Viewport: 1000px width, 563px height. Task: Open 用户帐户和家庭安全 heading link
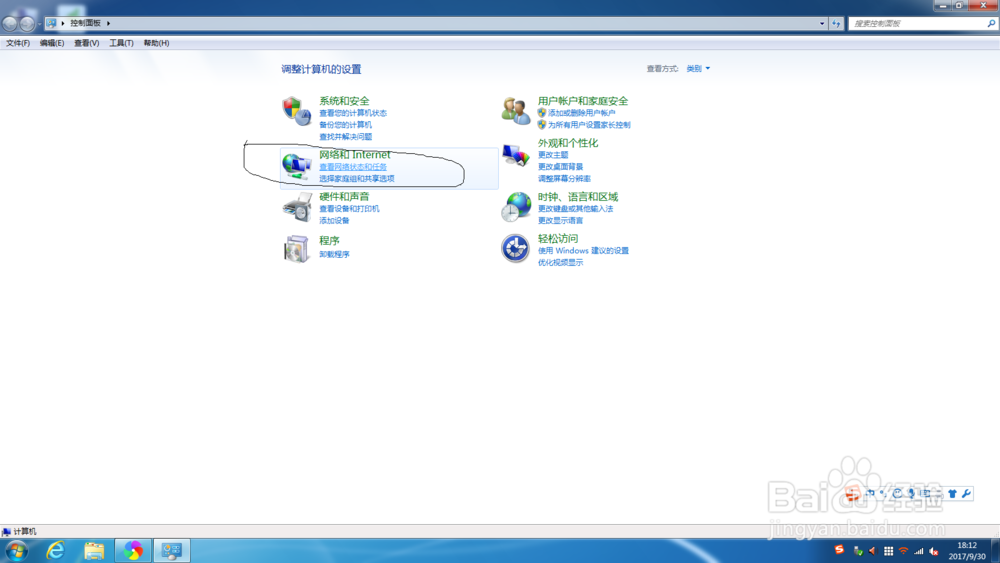tap(583, 101)
